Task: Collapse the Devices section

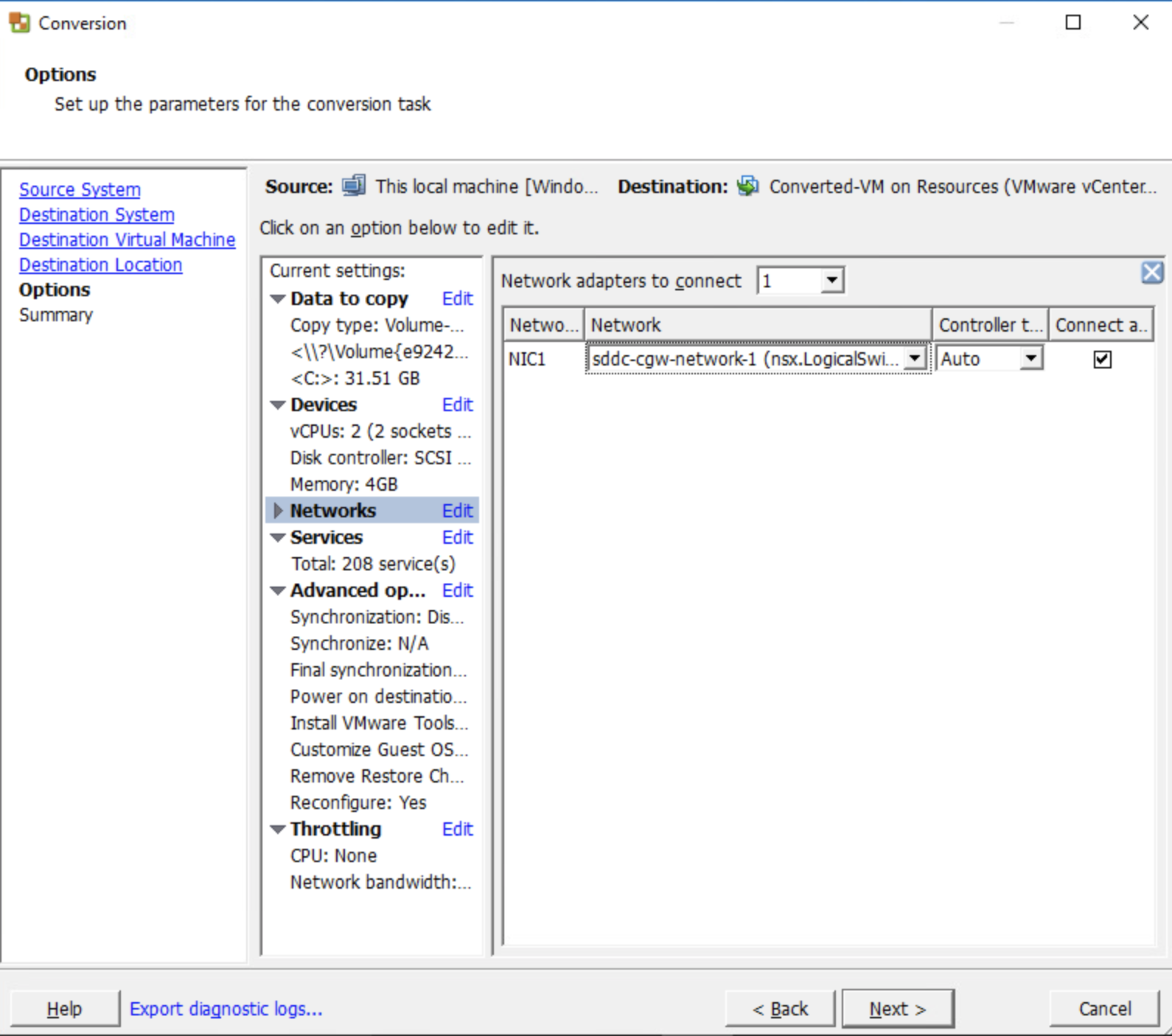Action: [278, 405]
